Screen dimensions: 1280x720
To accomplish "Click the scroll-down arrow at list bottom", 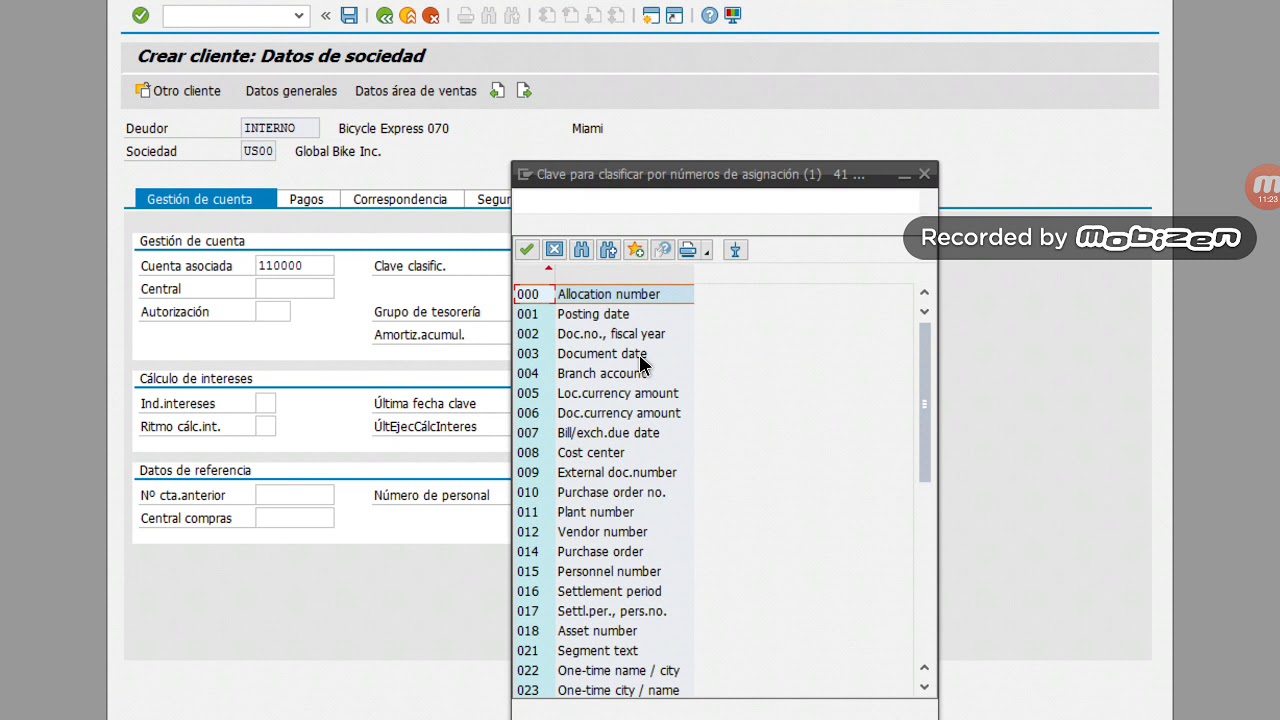I will (924, 687).
